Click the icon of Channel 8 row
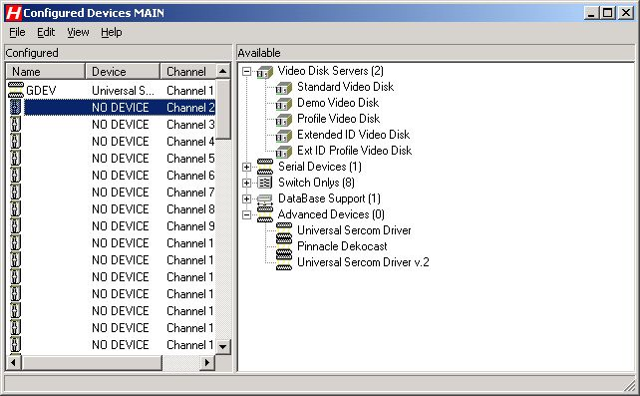640x396 pixels. pos(15,209)
